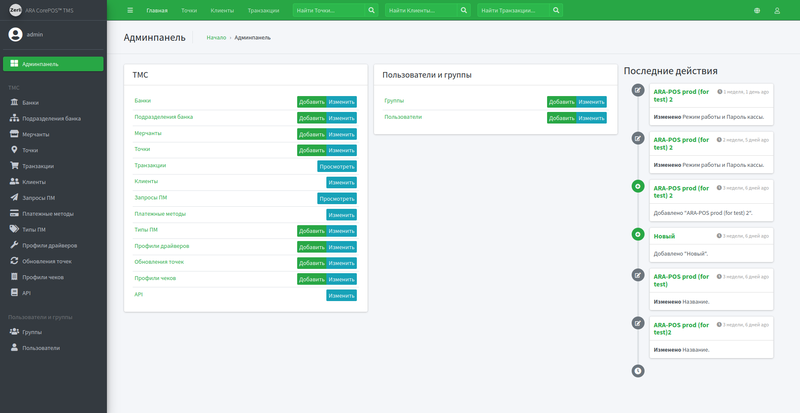
Task: Click the search icon in Найти Транзакции field
Action: point(555,10)
